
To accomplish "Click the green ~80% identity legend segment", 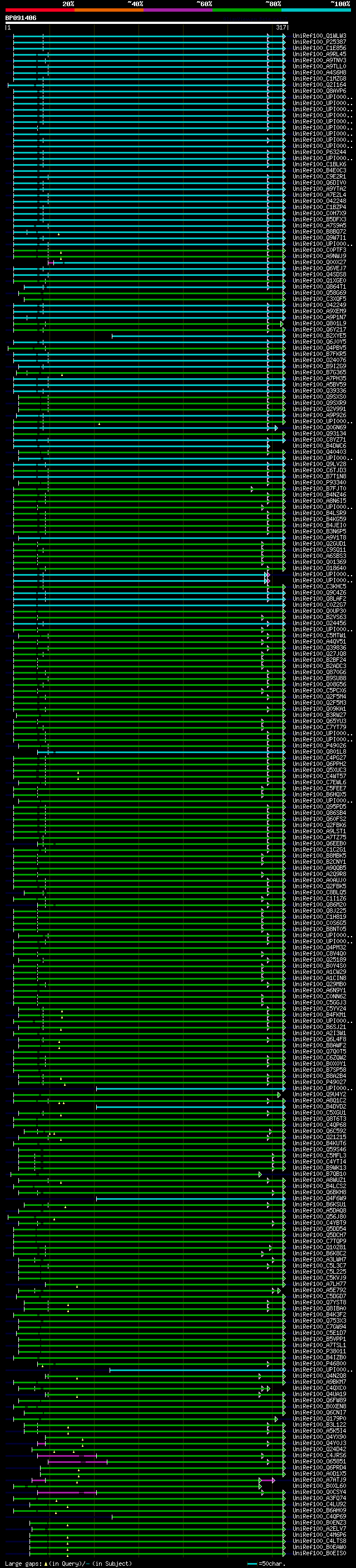I will point(247,10).
